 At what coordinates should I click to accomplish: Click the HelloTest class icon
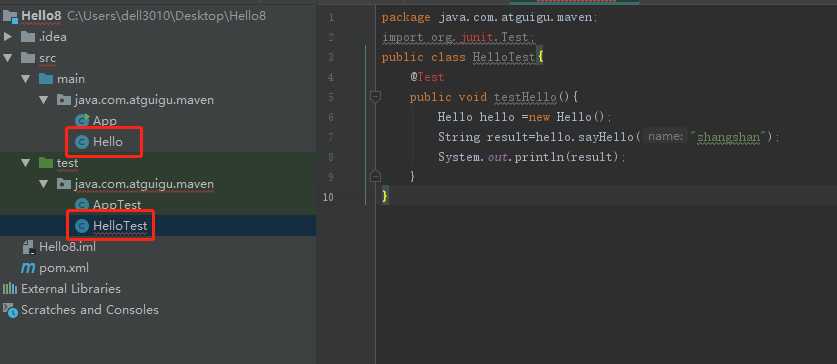click(82, 226)
